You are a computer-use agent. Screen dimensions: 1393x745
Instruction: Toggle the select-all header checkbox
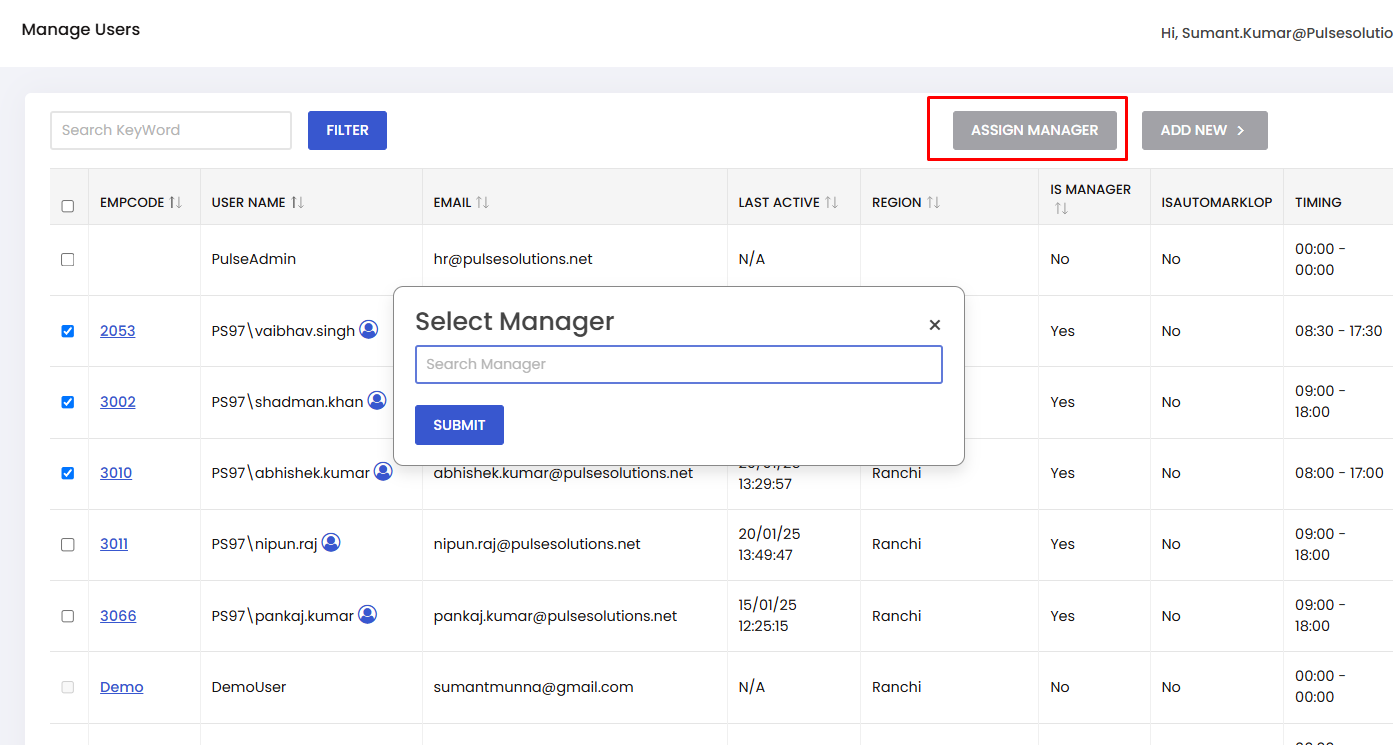point(68,206)
